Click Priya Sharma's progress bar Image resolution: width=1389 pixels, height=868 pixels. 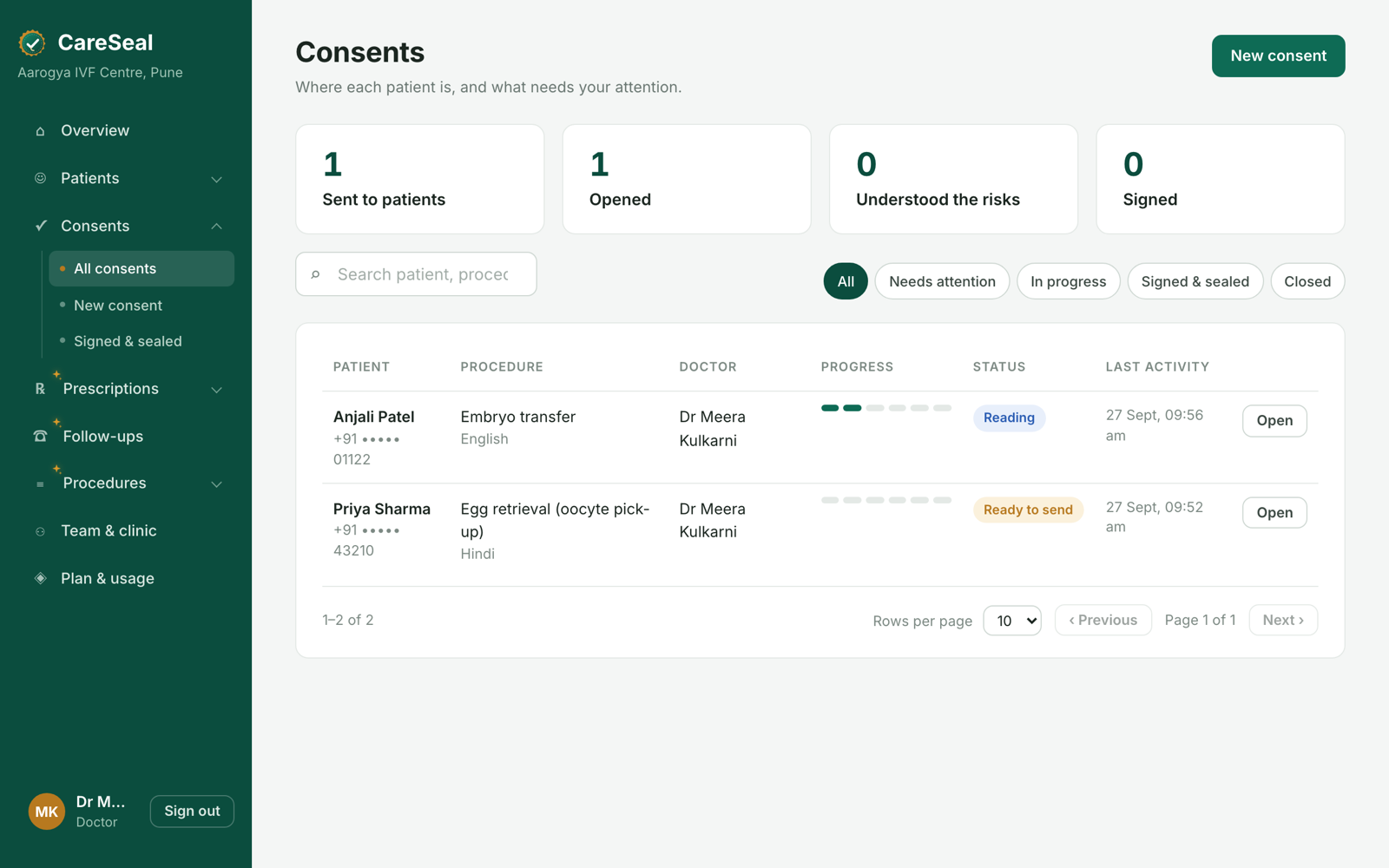pyautogui.click(x=886, y=500)
